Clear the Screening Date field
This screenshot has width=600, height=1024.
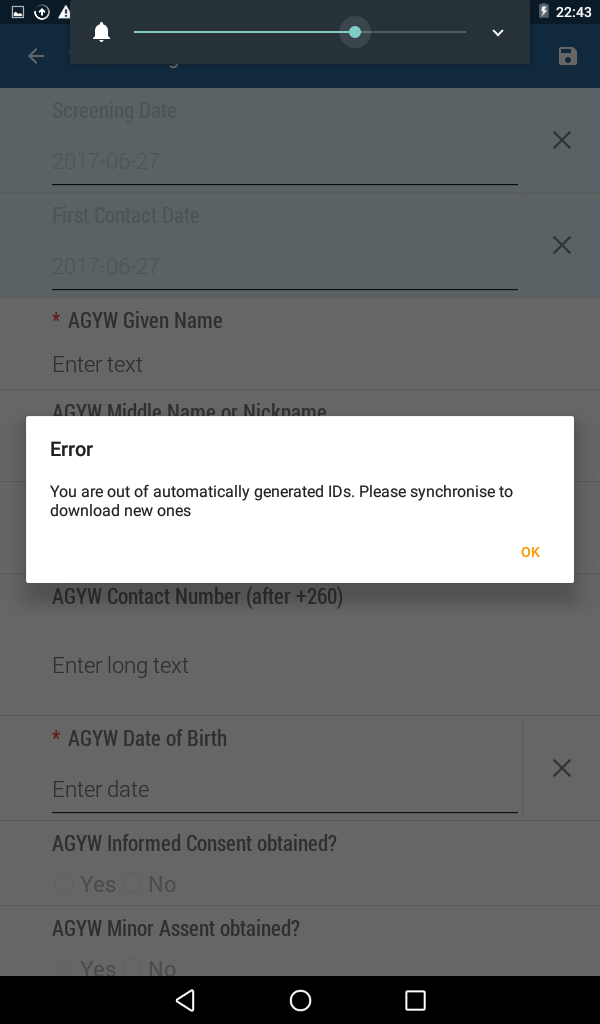tap(561, 140)
